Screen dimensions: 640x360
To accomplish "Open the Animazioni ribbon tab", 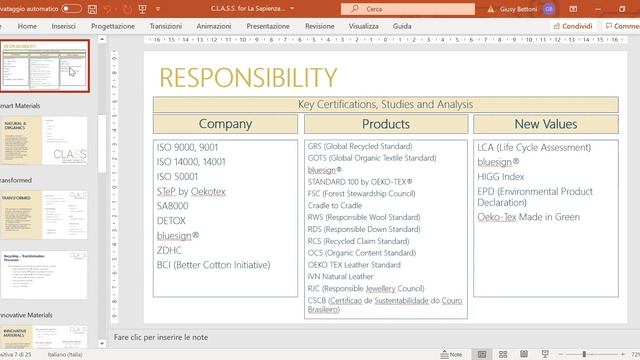I will pyautogui.click(x=214, y=26).
